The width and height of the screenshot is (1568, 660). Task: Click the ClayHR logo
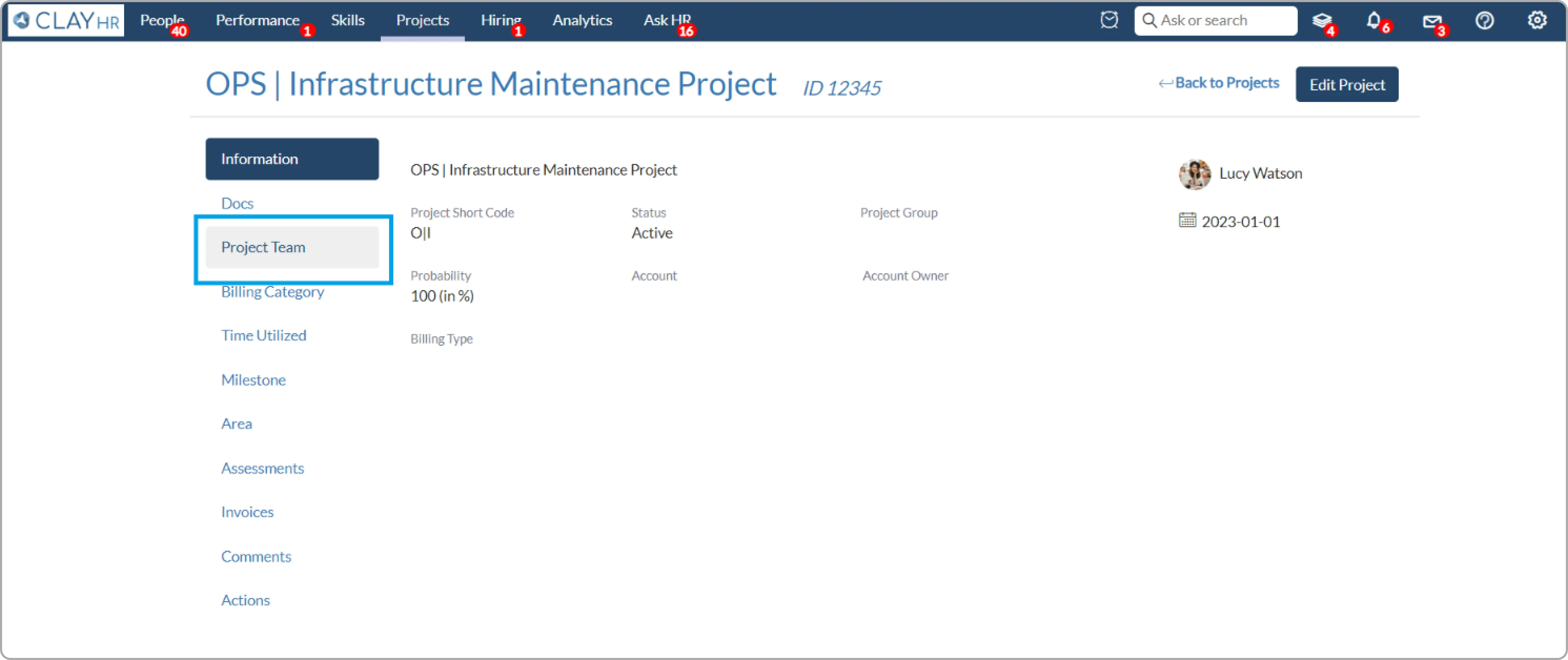(66, 21)
